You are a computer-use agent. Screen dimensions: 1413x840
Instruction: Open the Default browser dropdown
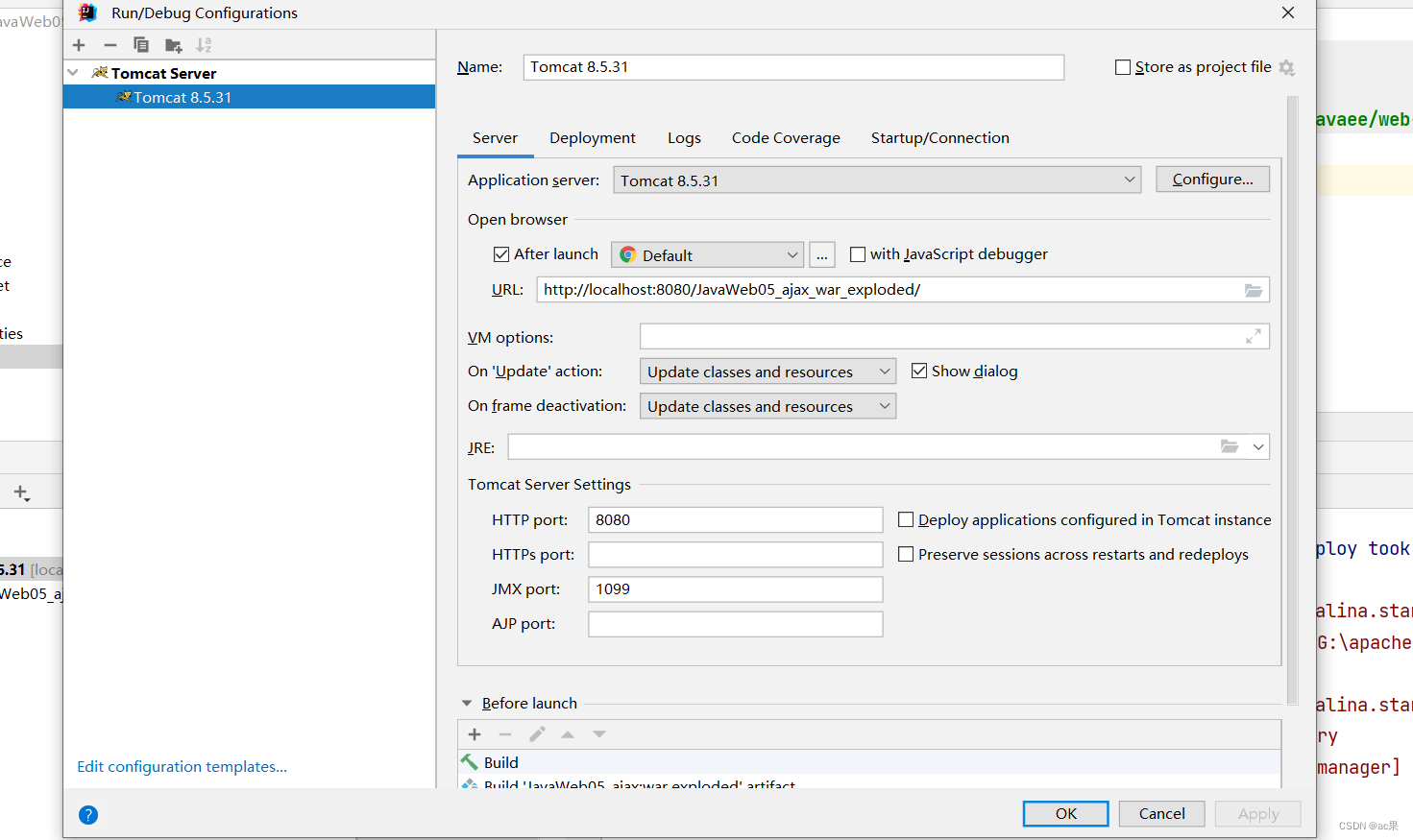click(x=707, y=254)
